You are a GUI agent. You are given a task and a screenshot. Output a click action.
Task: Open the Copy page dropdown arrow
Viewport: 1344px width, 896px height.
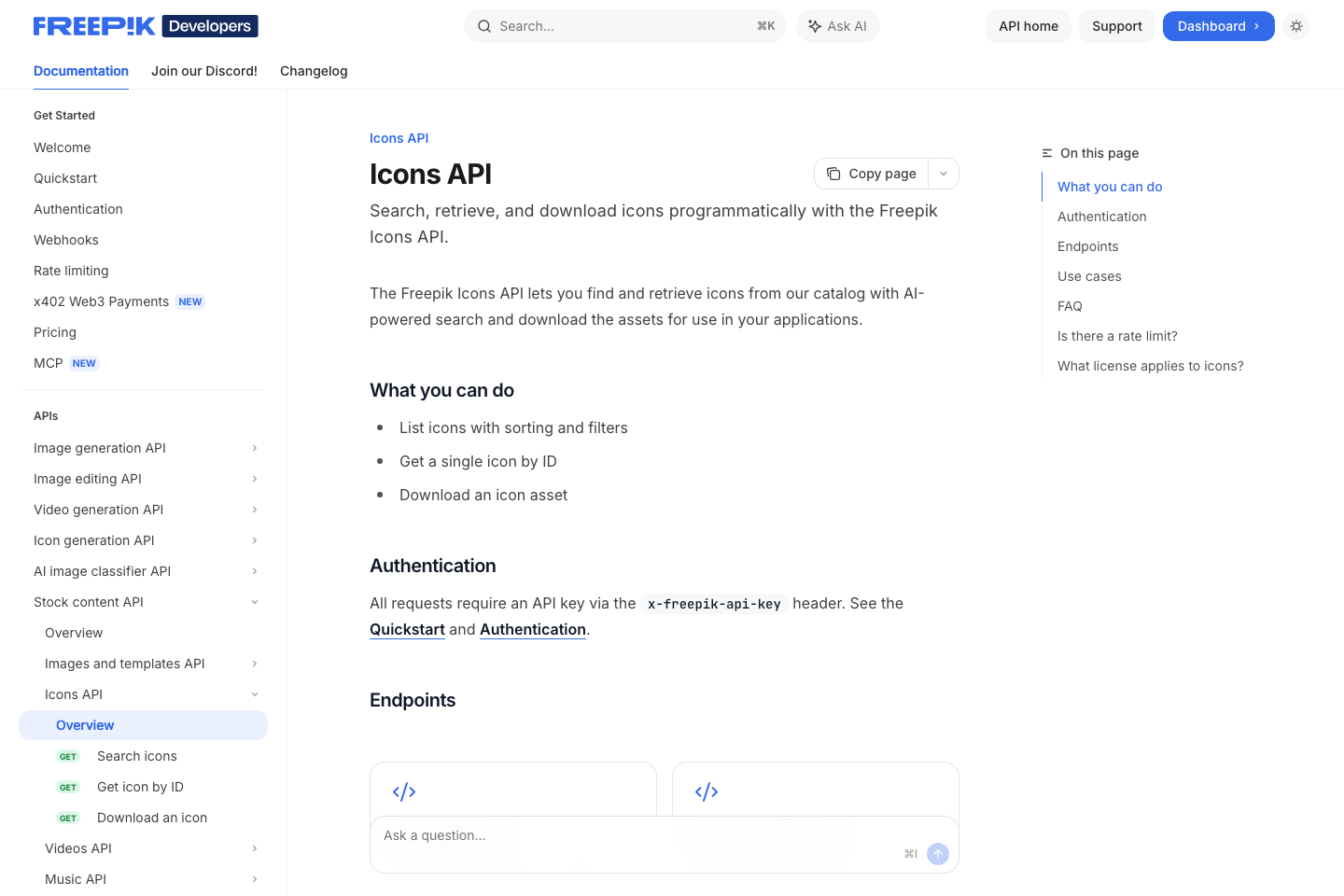coord(943,174)
